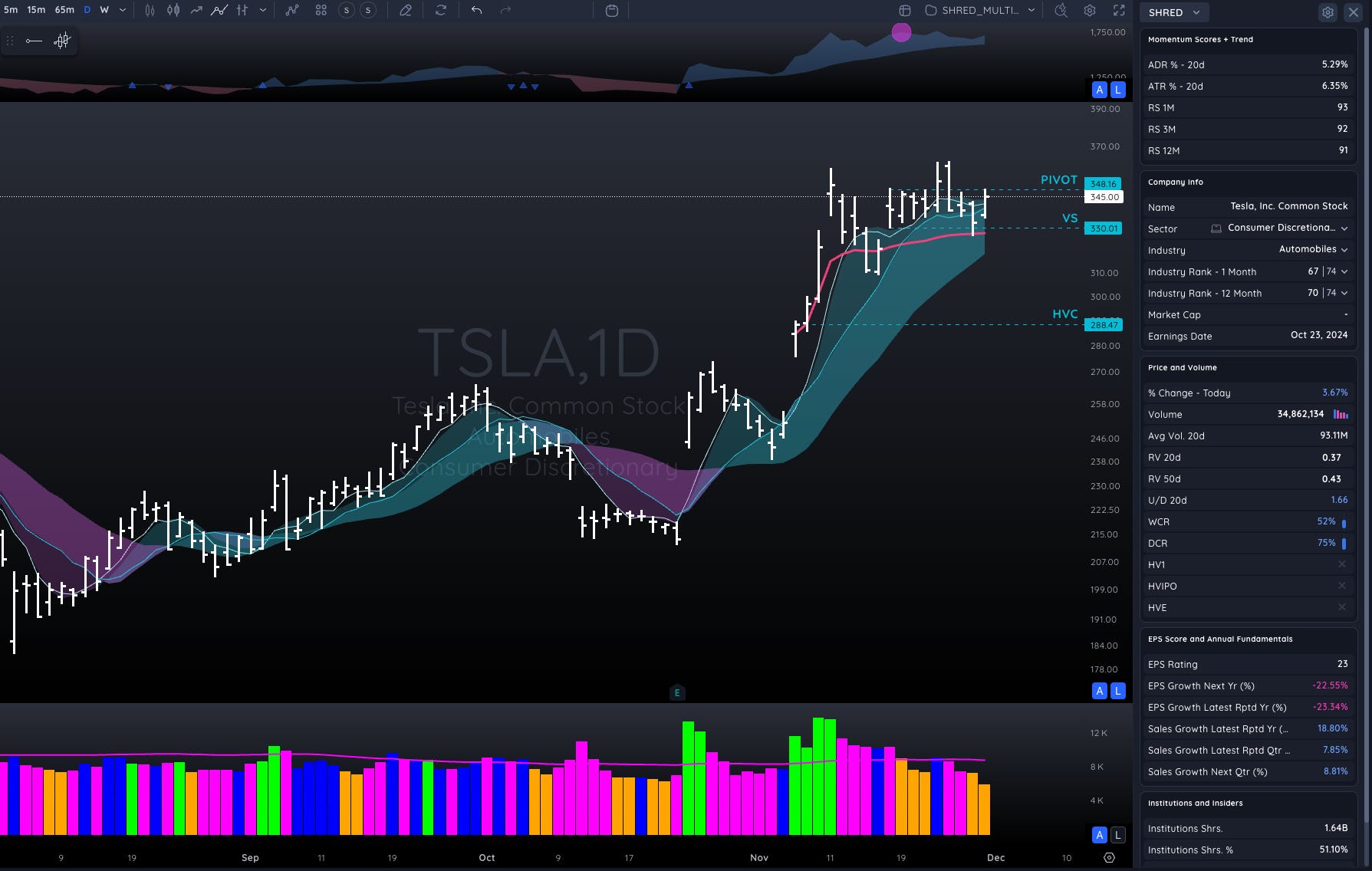Expand Industry Rank 12 Month chevron
The image size is (1372, 871).
1344,293
